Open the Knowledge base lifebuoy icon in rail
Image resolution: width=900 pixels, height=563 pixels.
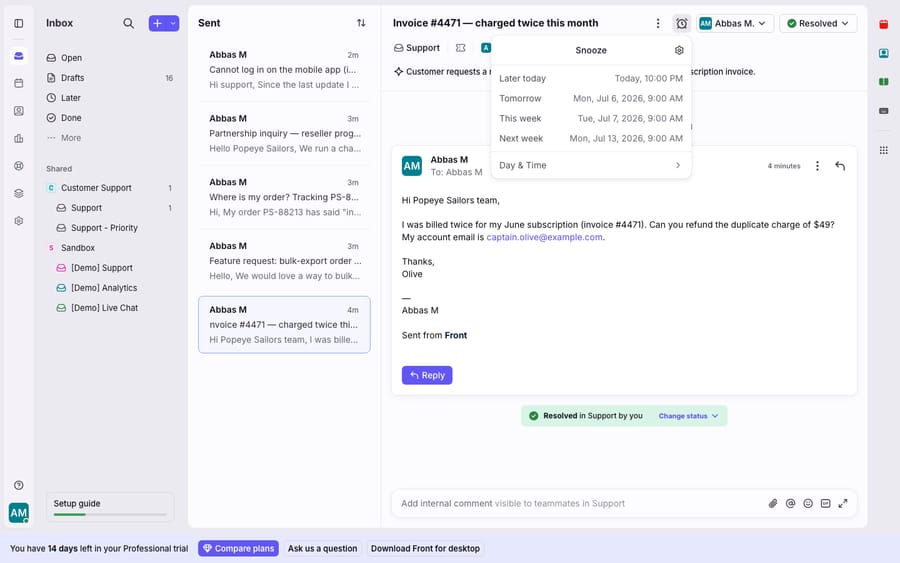[x=19, y=166]
